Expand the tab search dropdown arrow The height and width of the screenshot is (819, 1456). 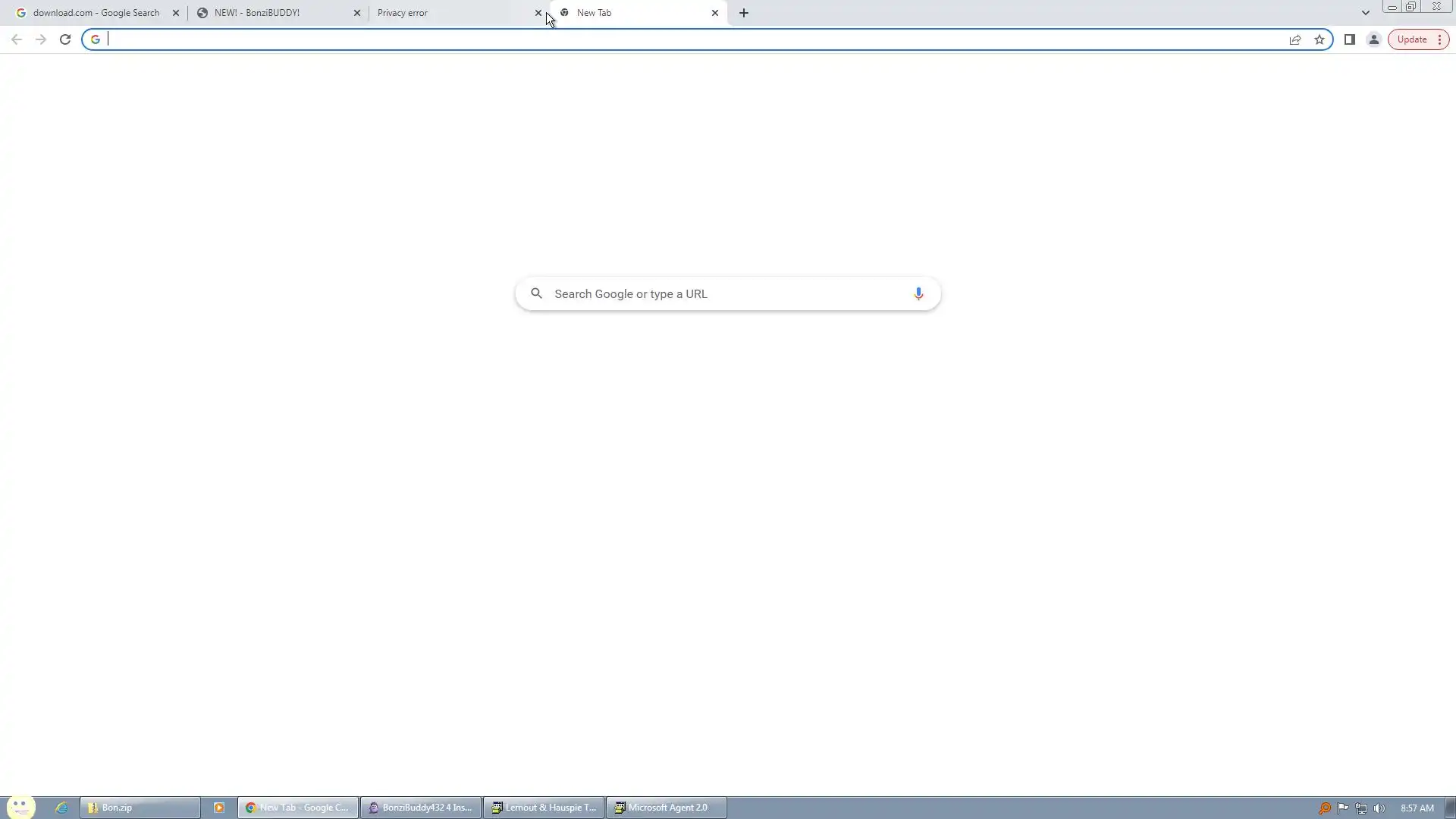tap(1366, 13)
